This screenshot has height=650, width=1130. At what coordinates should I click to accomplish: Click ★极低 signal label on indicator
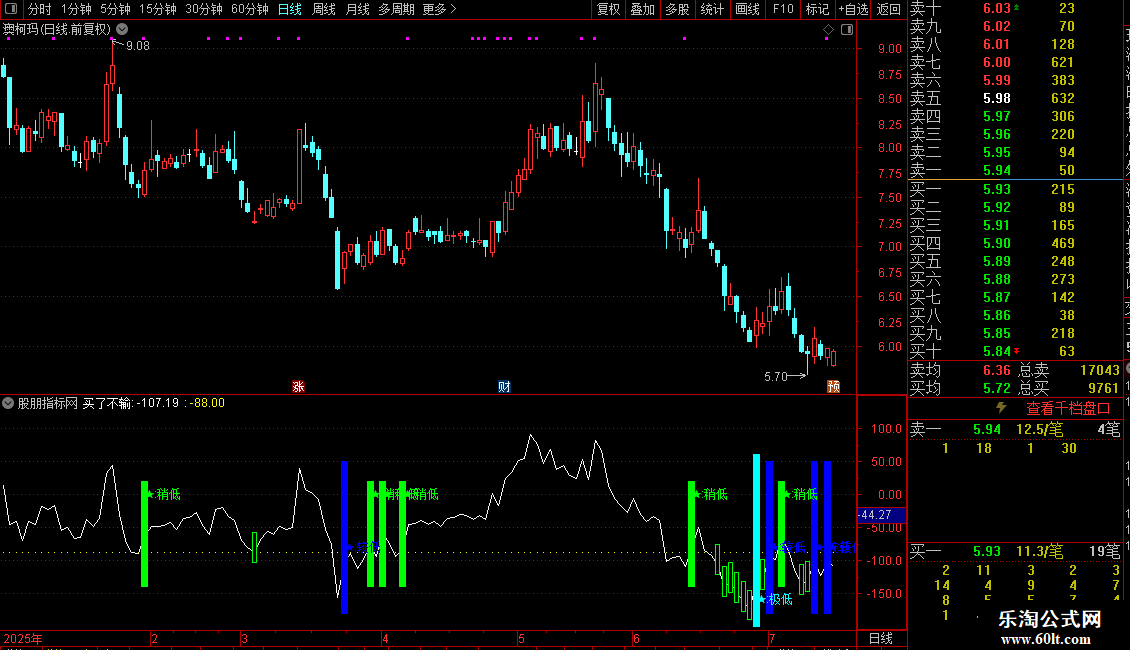tap(775, 599)
